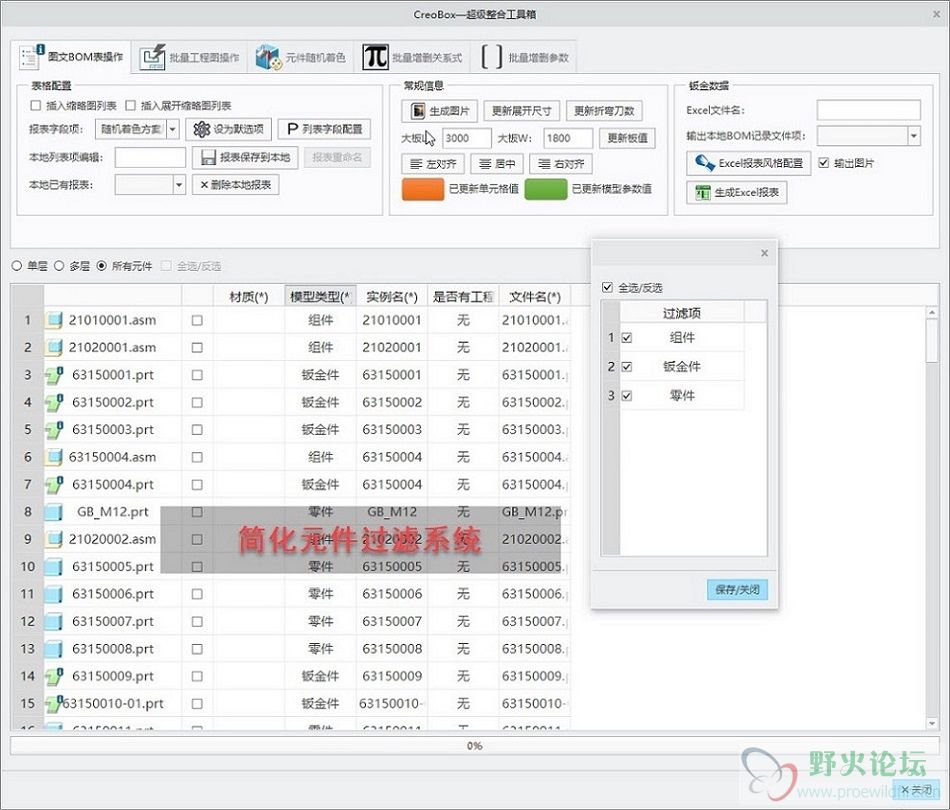
Task: Click the sheet metal icon of 63150002.prt
Action: [x=54, y=402]
